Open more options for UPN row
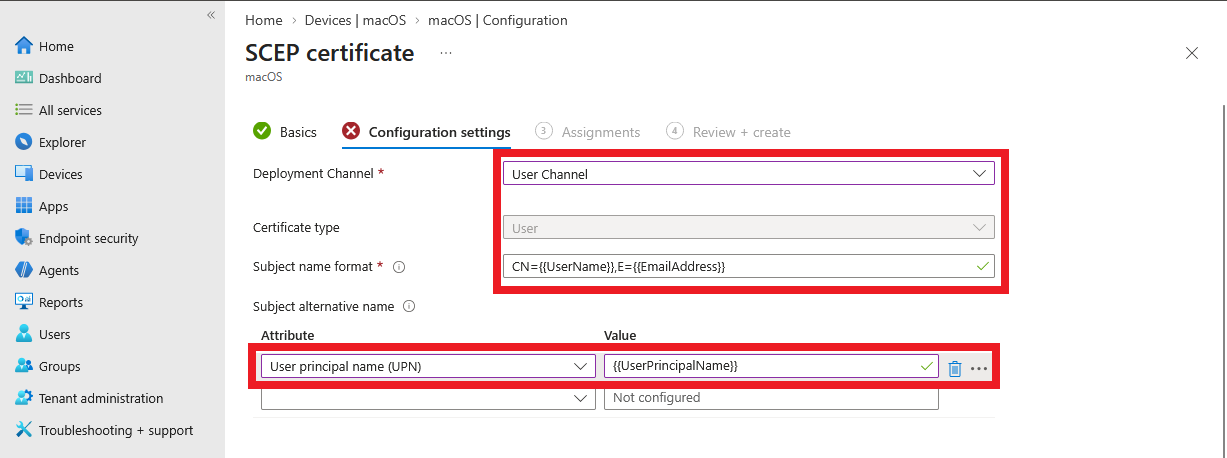 coord(979,368)
